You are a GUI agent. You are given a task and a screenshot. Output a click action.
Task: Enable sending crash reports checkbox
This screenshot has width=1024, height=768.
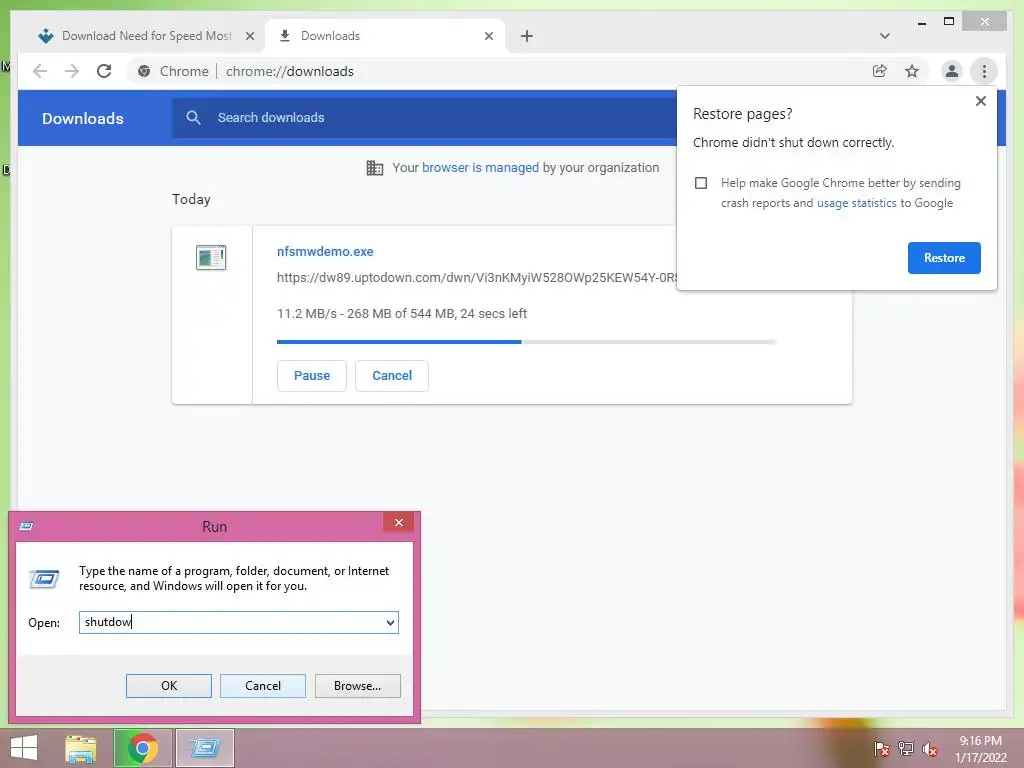tap(701, 183)
